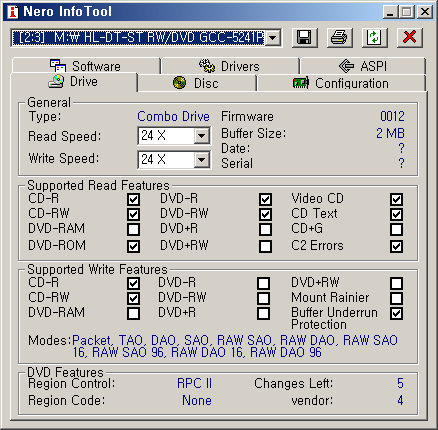The width and height of the screenshot is (438, 430).
Task: Toggle Mount Rainier checkbox
Action: point(396,298)
